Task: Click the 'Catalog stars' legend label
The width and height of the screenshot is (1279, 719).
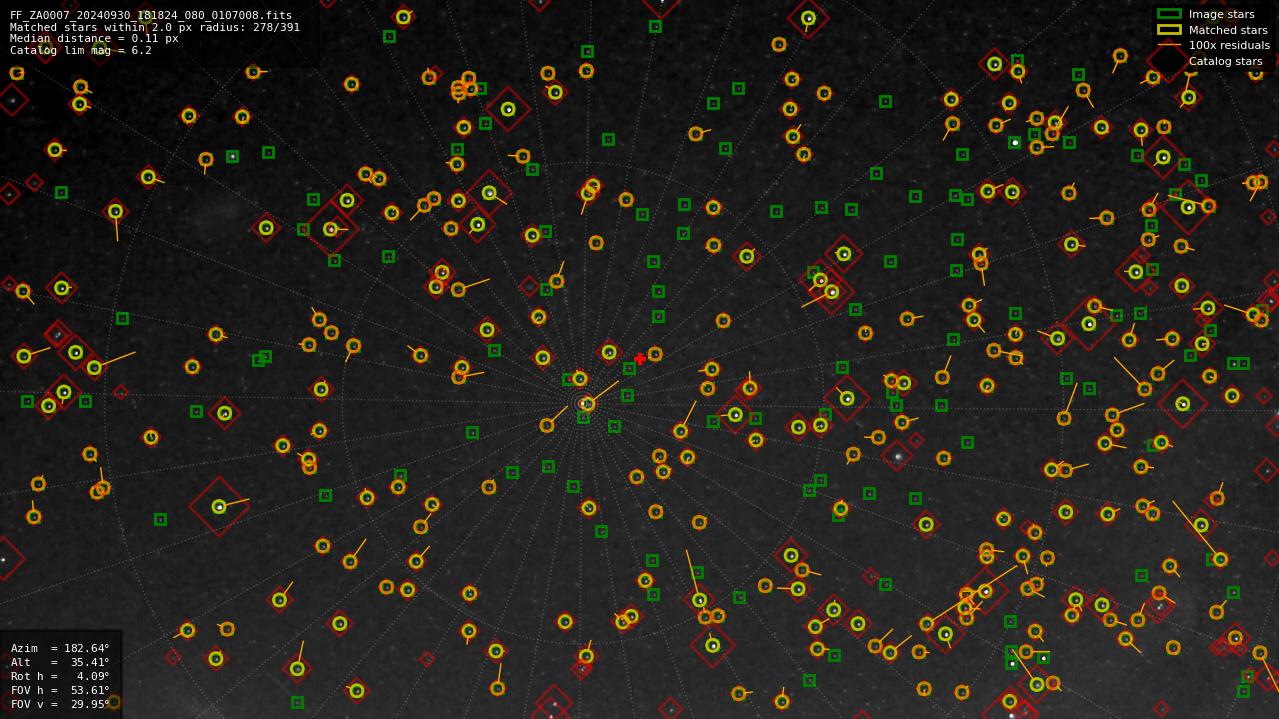Action: point(1225,61)
